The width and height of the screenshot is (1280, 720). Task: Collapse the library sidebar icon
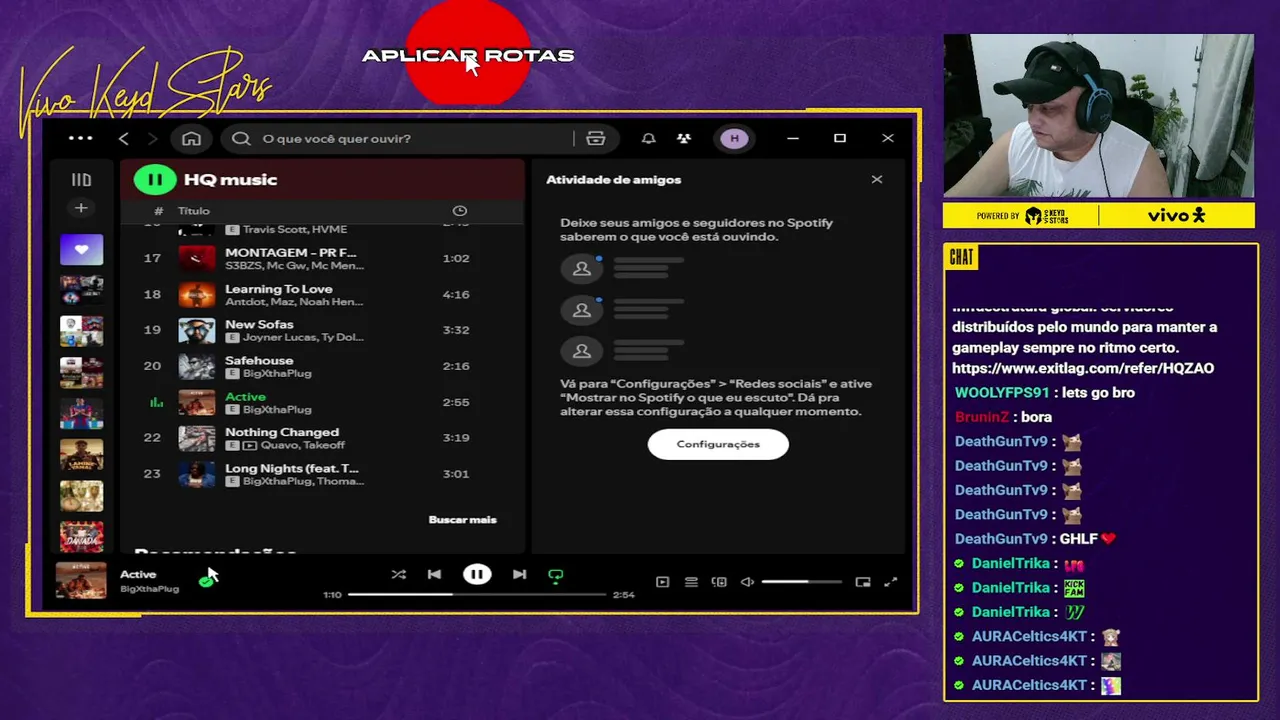pos(81,180)
